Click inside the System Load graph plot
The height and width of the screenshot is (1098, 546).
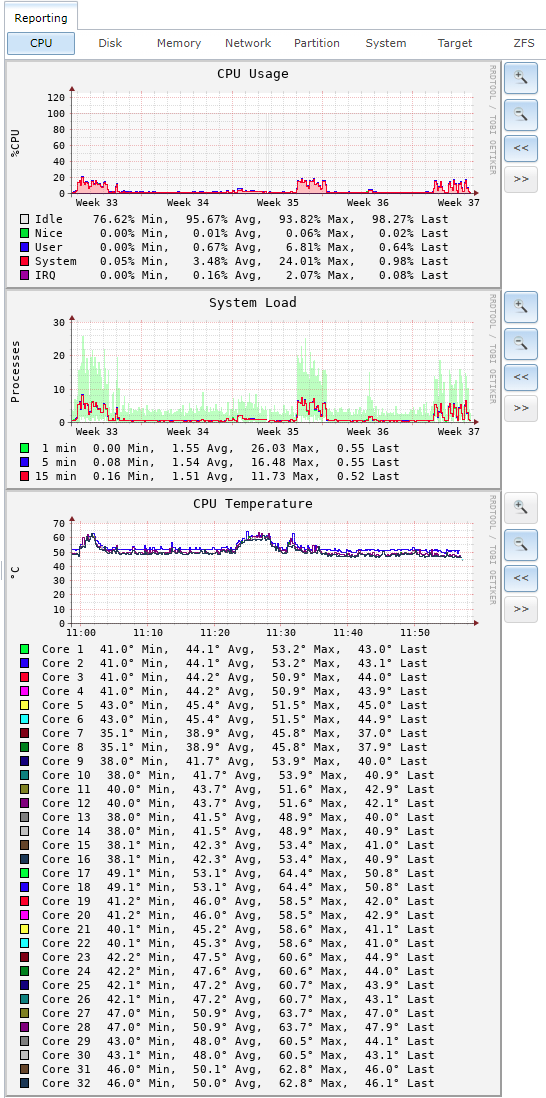coord(273,373)
